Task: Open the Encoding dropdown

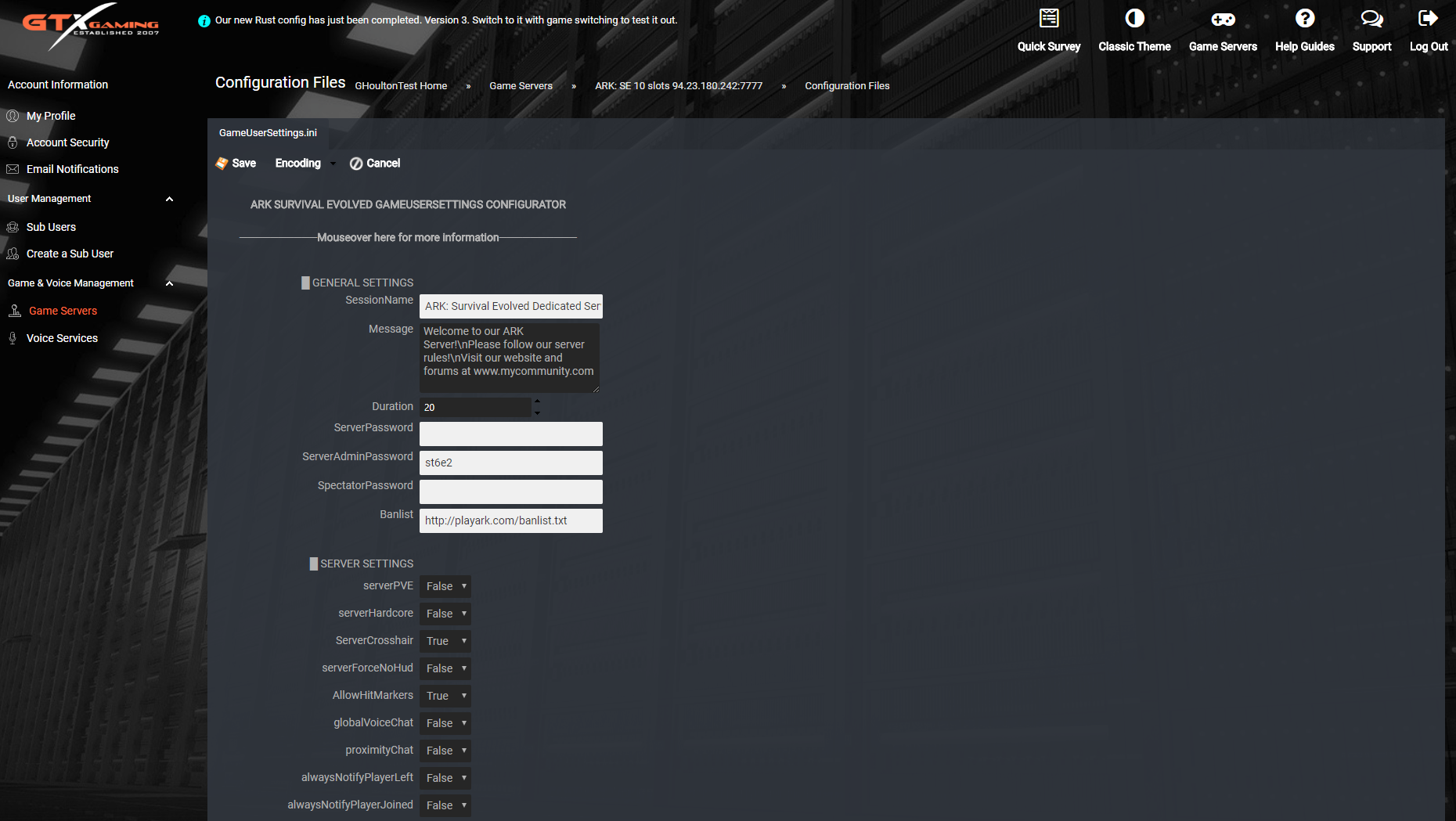Action: point(305,163)
